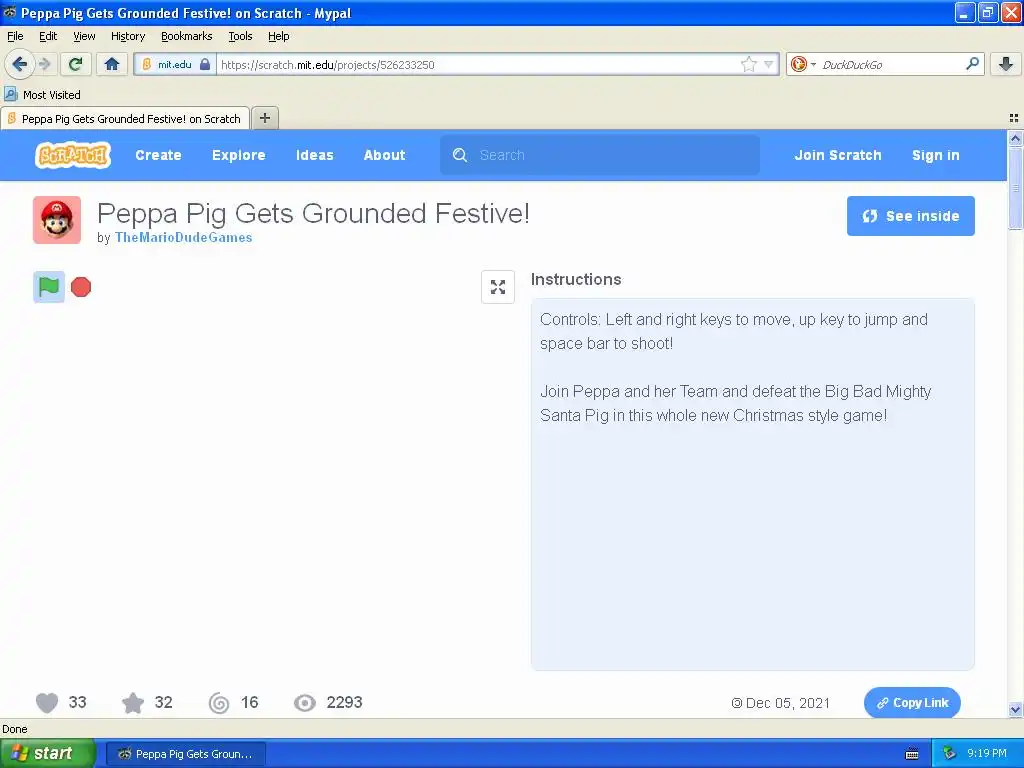Open the File menu
This screenshot has height=768, width=1024.
15,36
